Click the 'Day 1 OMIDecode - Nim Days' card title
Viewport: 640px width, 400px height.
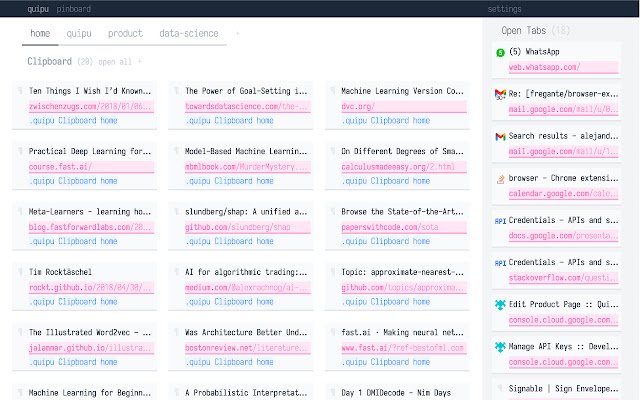[396, 393]
